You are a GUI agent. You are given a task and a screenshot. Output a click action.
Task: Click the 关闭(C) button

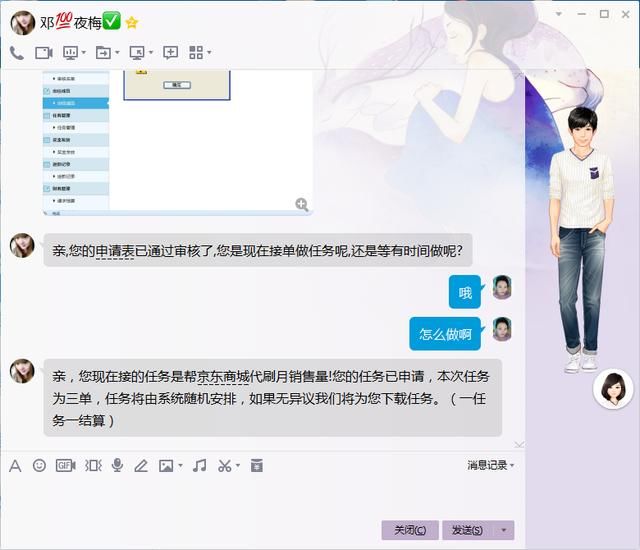pyautogui.click(x=410, y=530)
